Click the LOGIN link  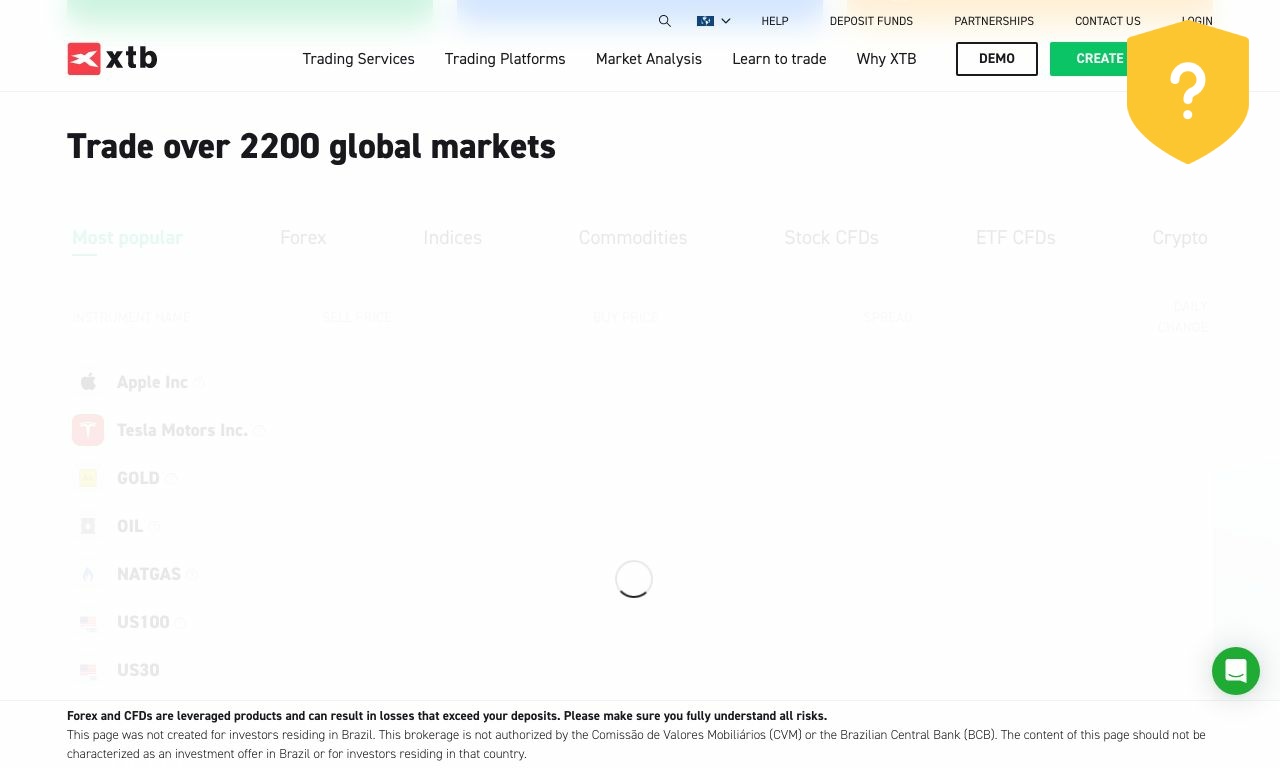(x=1197, y=21)
